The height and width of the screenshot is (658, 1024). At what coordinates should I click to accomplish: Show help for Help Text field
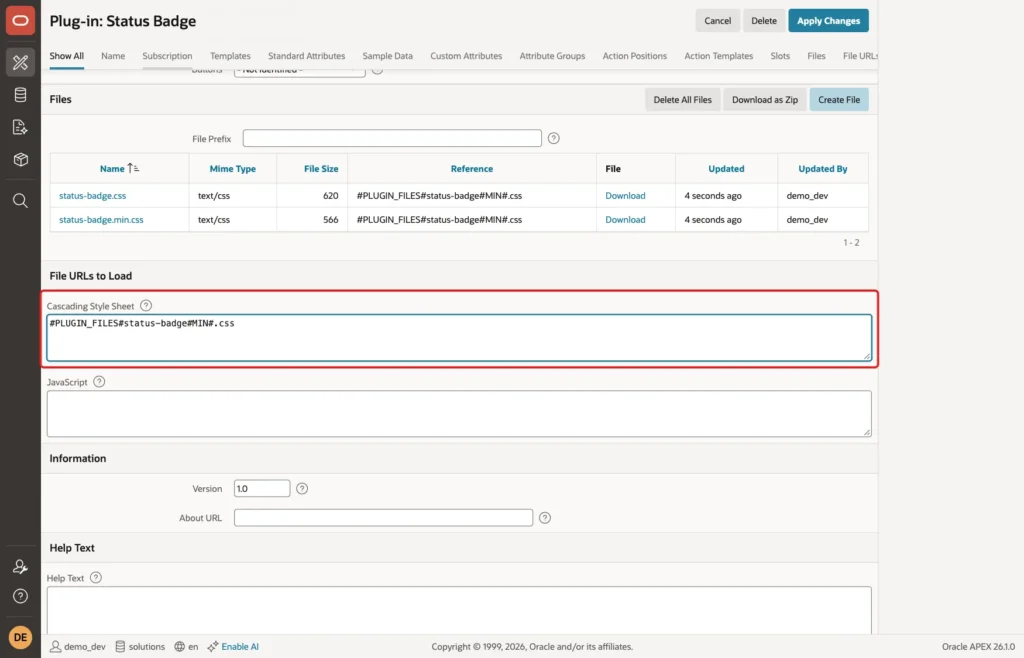point(96,578)
